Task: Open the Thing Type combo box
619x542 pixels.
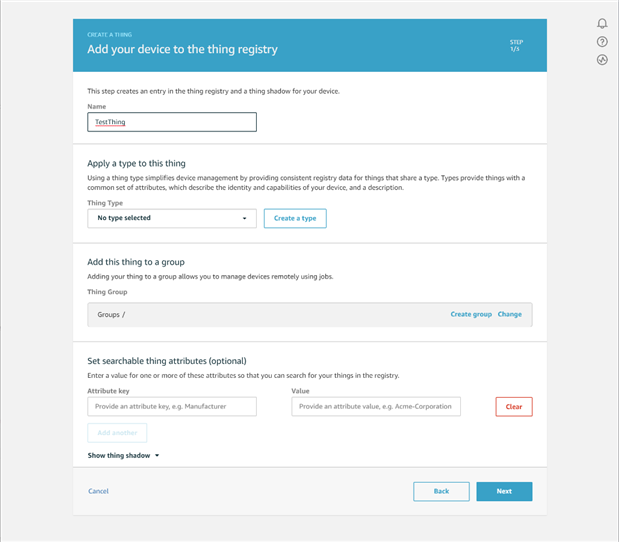Action: 171,218
